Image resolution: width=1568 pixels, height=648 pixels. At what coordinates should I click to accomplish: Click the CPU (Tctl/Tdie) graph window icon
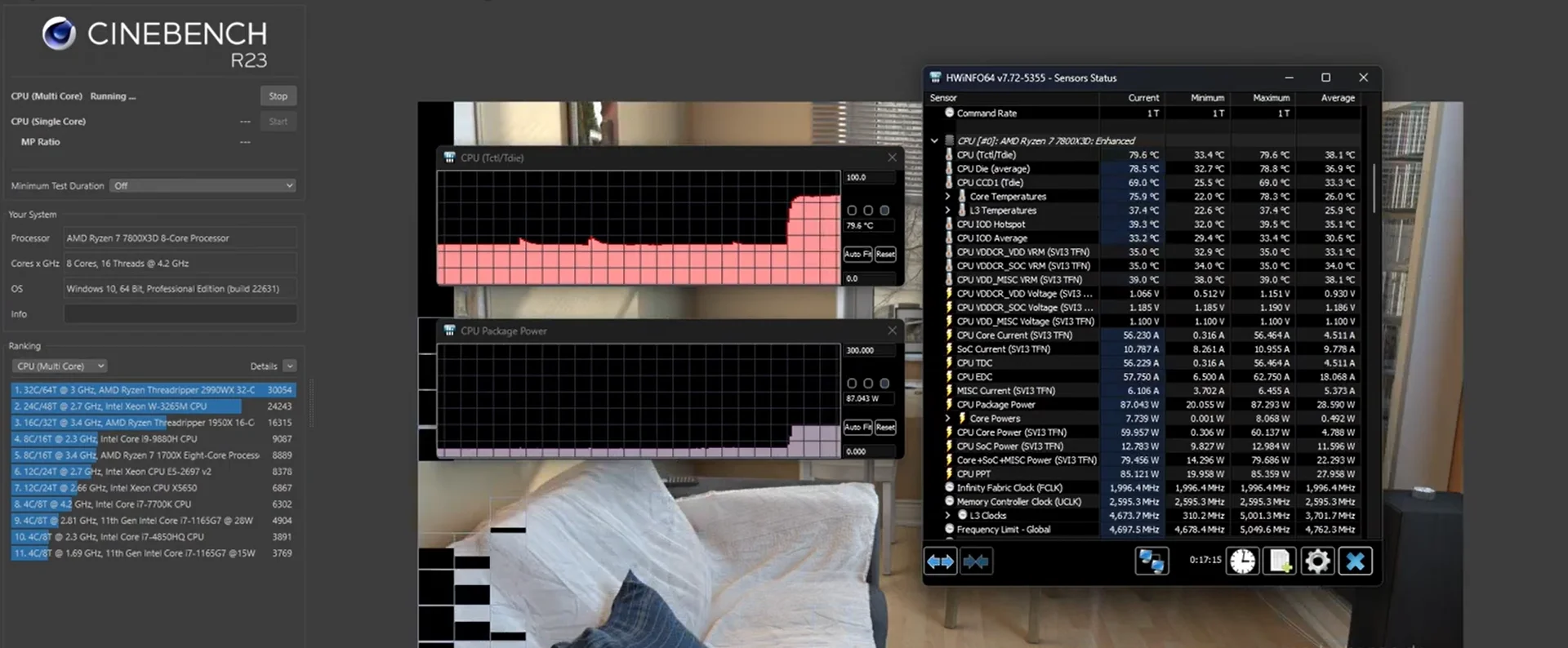(449, 158)
